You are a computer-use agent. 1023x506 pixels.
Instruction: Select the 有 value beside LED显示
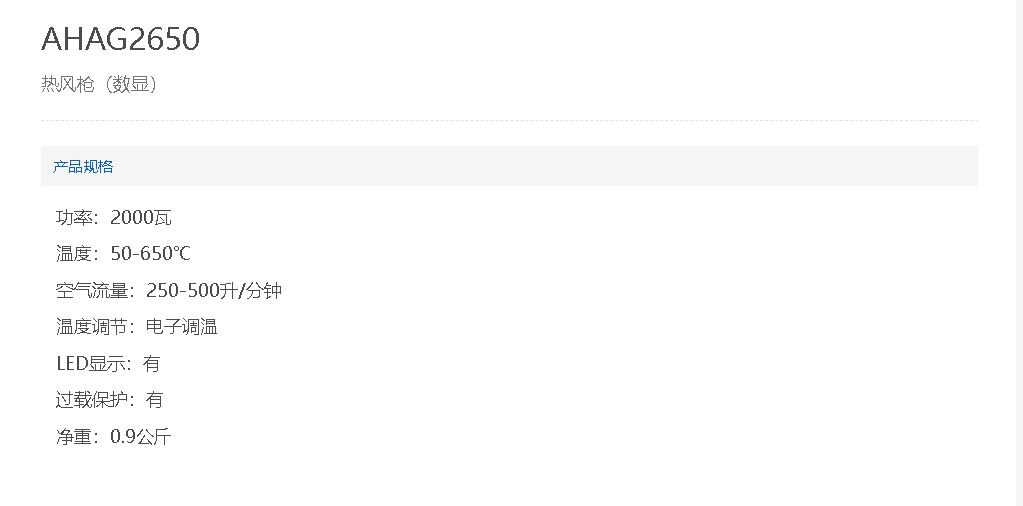(x=151, y=364)
